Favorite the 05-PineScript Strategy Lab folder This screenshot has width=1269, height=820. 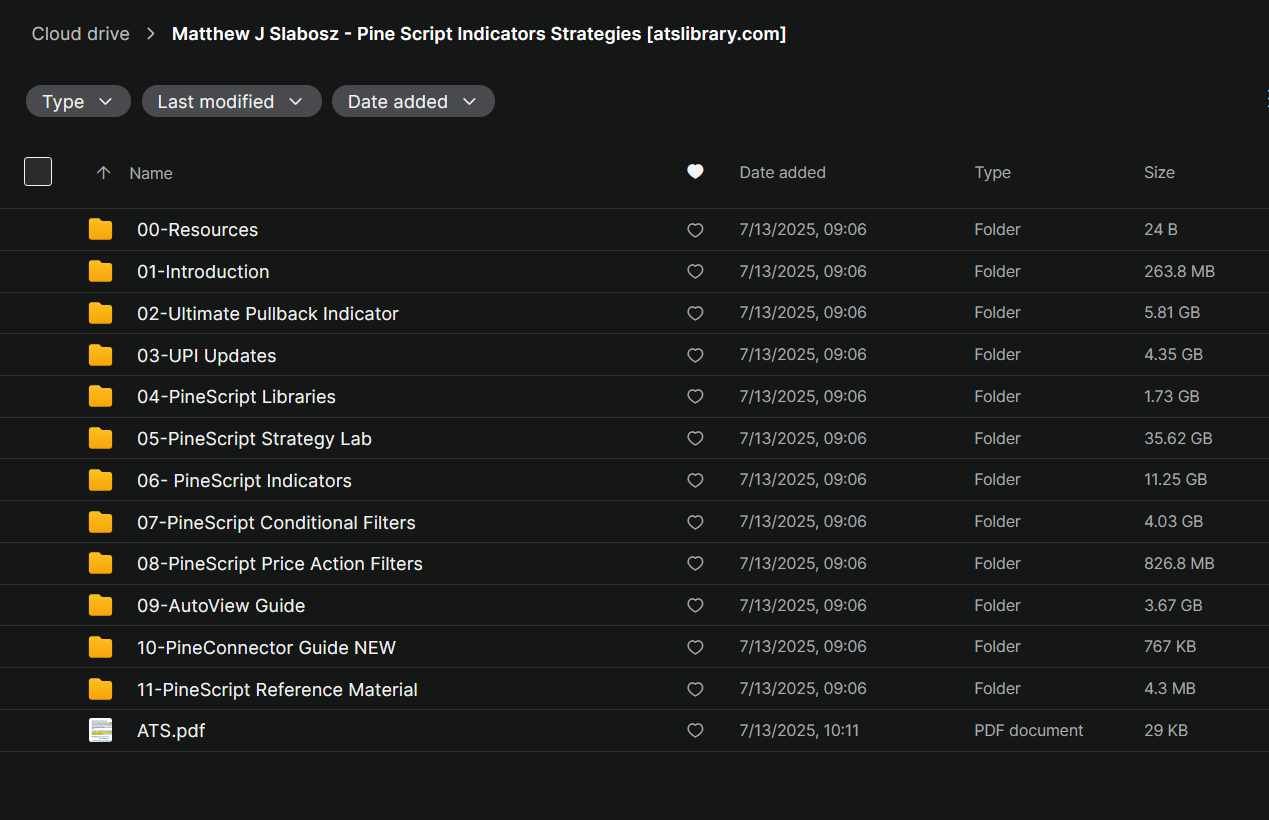pos(695,439)
